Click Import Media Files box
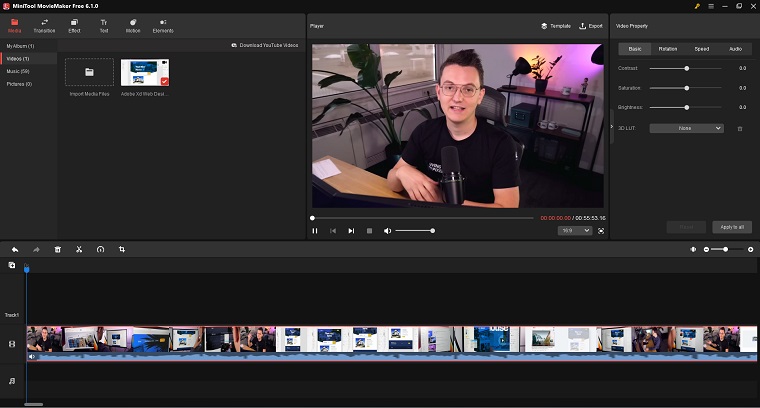 point(89,72)
